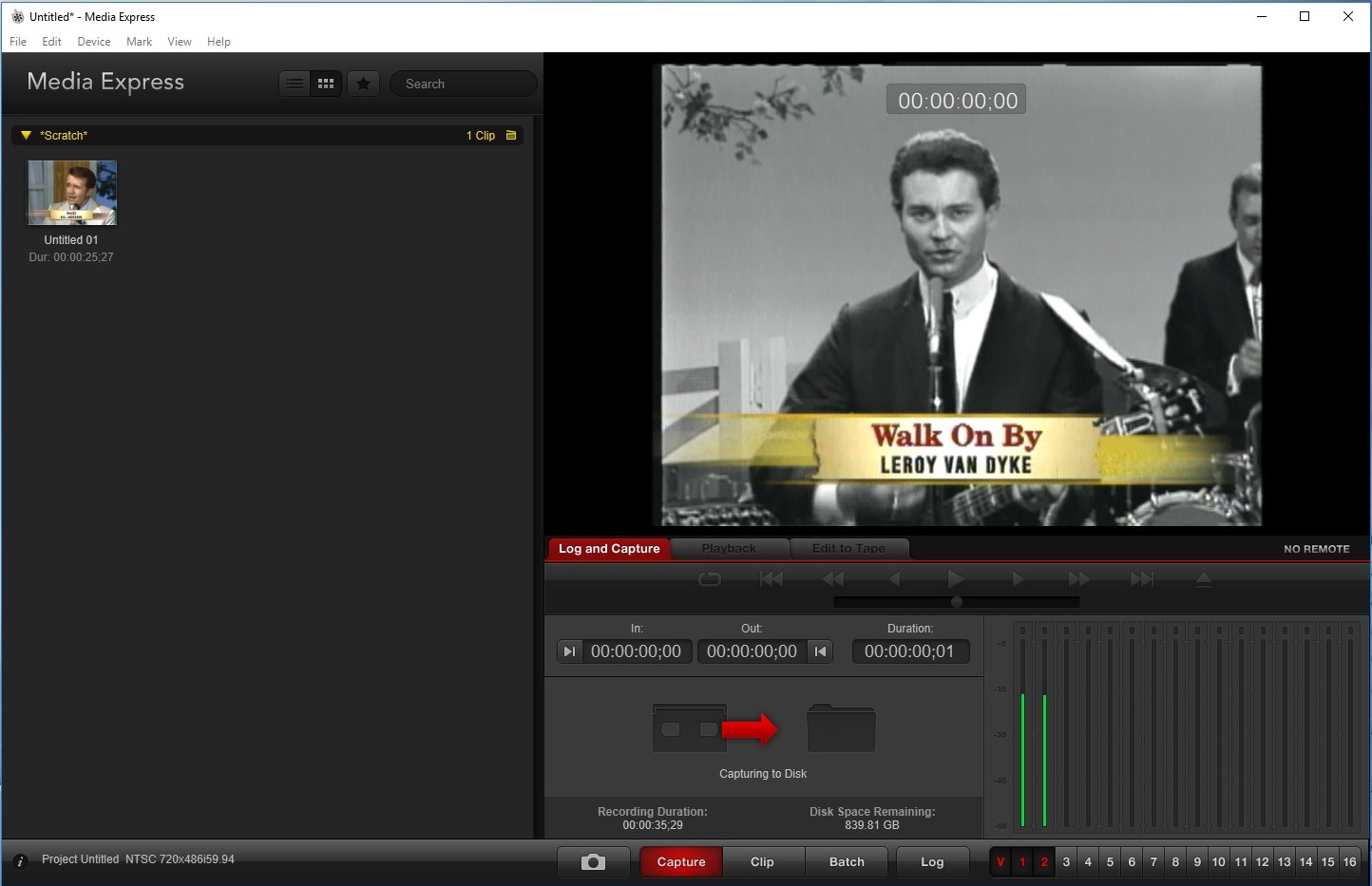The height and width of the screenshot is (886, 1372).
Task: Show favorites with the star button
Action: (x=363, y=84)
